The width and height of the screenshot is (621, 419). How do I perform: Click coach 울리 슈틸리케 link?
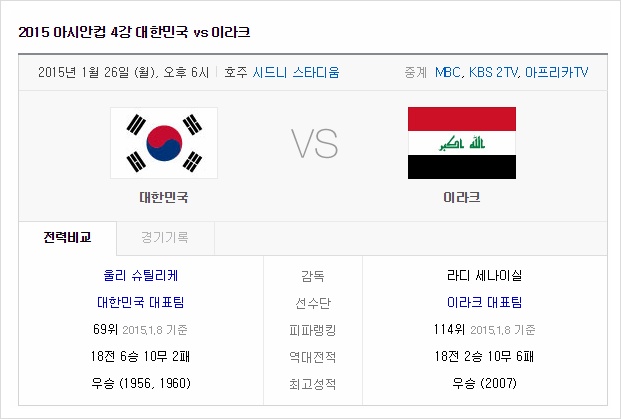(141, 275)
